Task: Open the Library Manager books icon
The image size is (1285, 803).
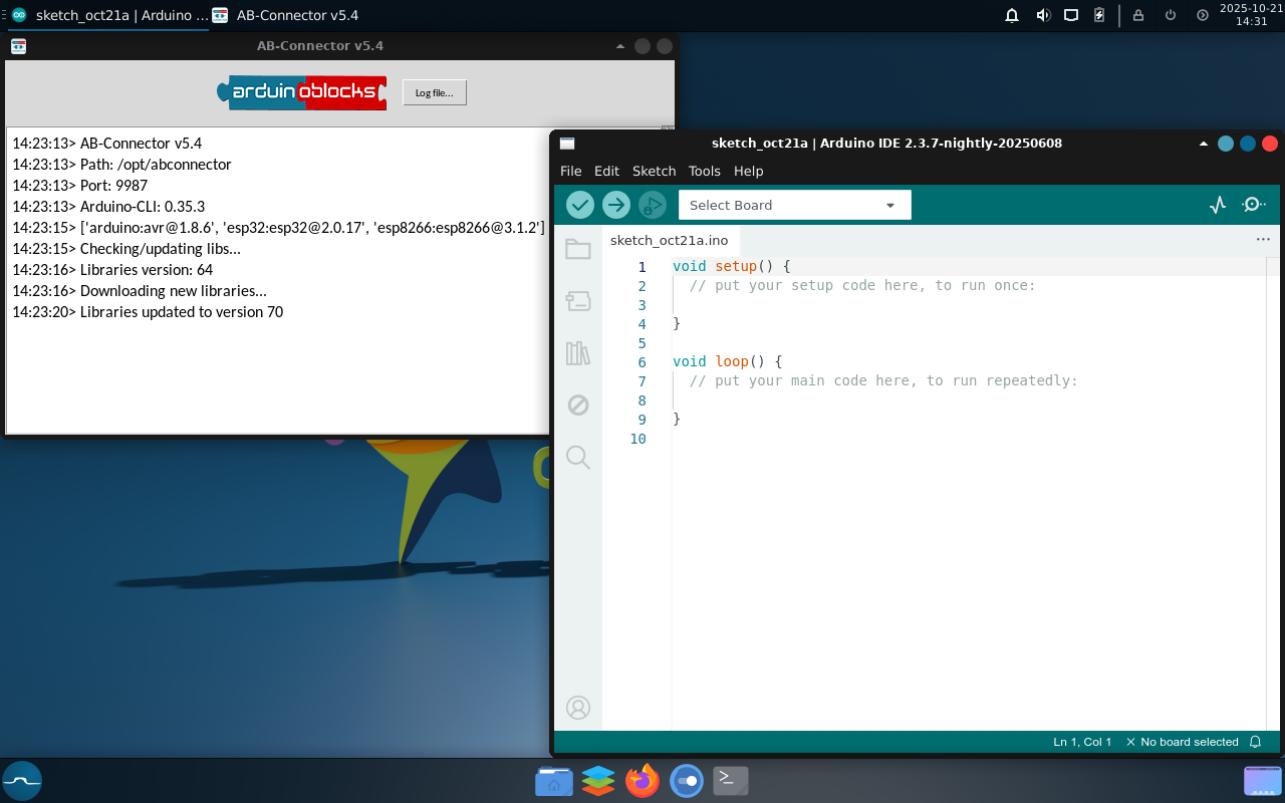Action: point(578,353)
